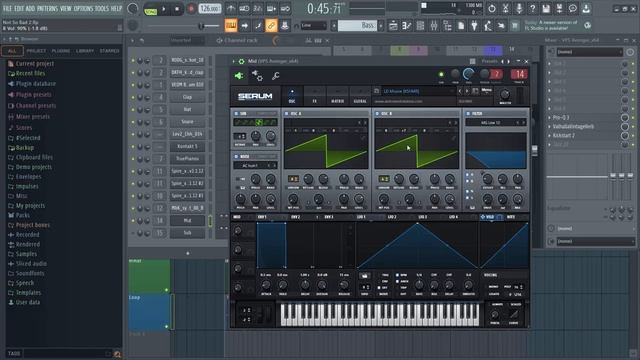
Task: Open the metronome icon next to tempo
Action: (231, 9)
